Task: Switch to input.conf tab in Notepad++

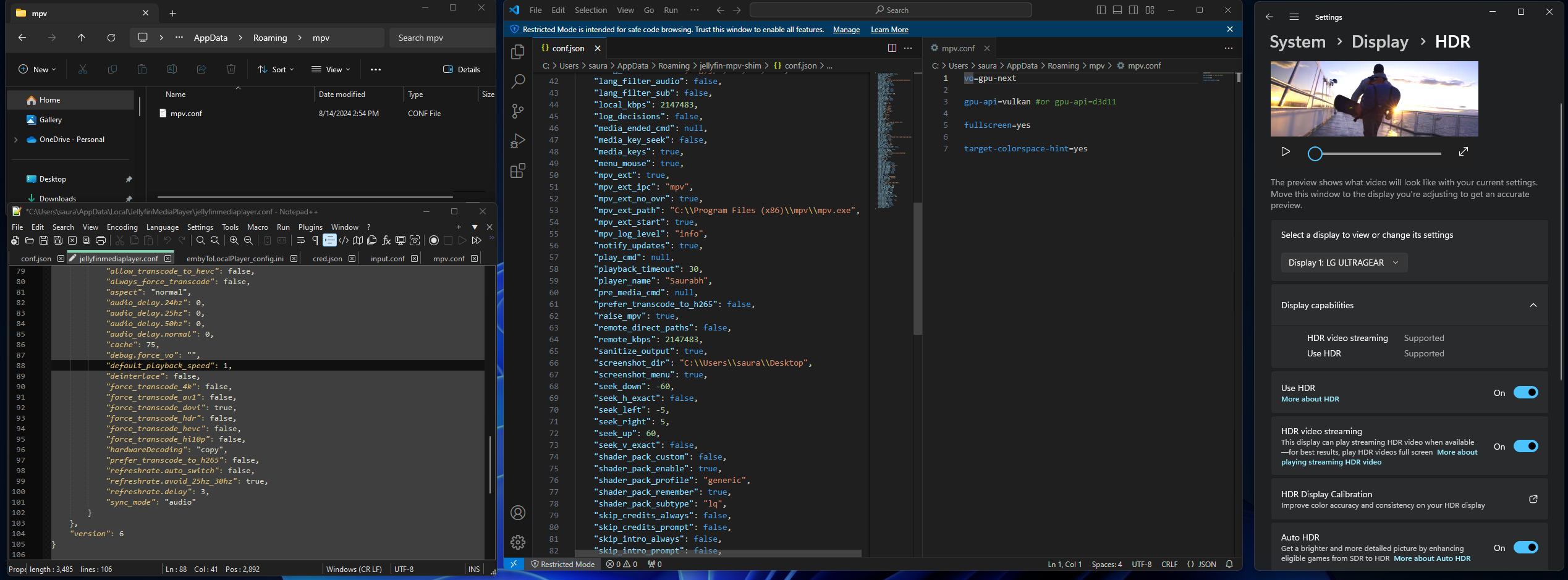Action: 388,259
